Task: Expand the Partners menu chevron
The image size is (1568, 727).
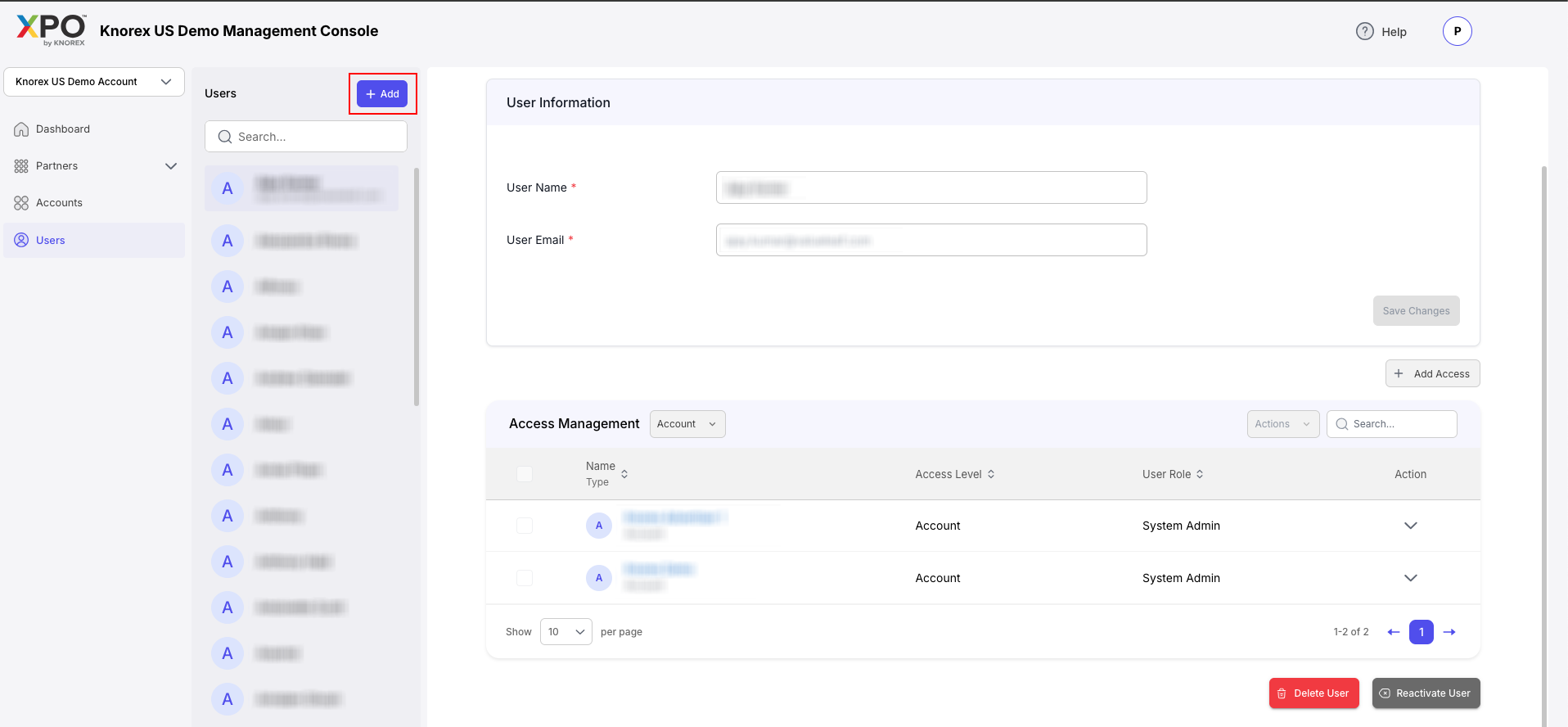Action: pos(171,166)
